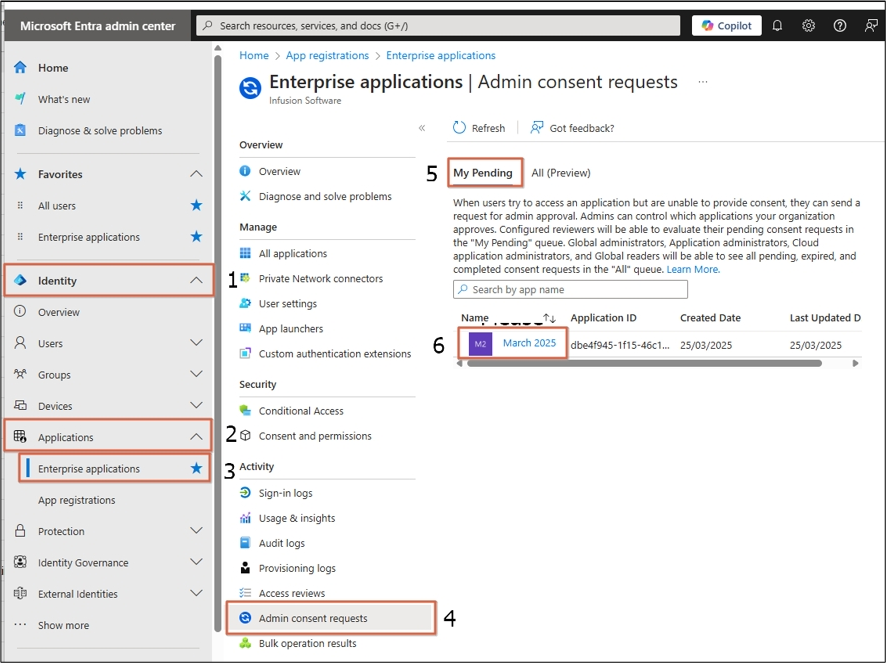
Task: Open Sign-in logs
Action: pos(285,493)
